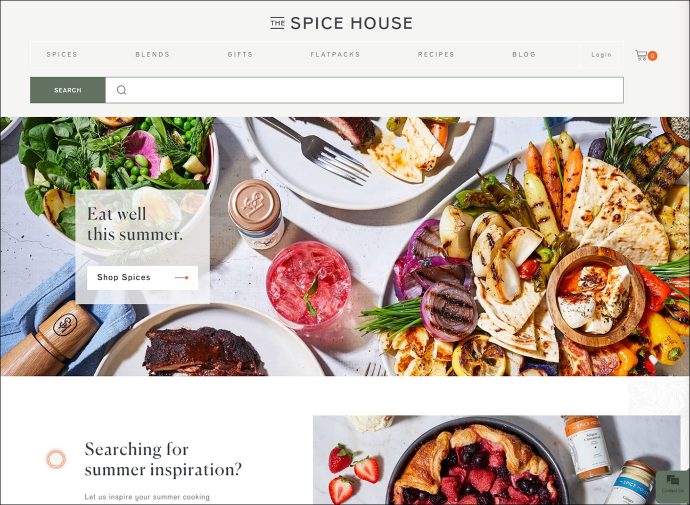Click the Eat well this summer heading
This screenshot has width=690, height=505.
tap(135, 224)
